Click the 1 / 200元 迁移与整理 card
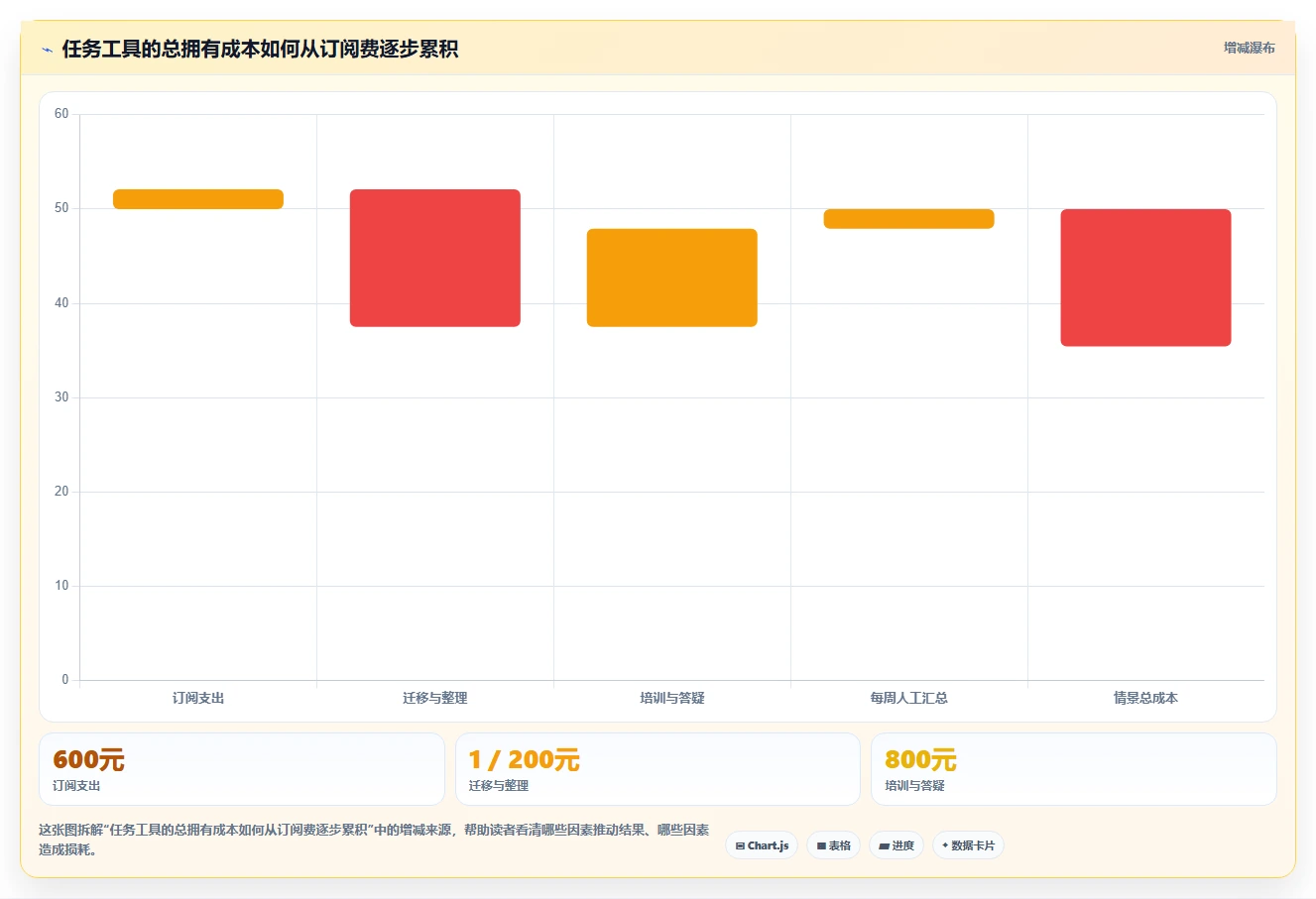1316x899 pixels. click(x=658, y=769)
